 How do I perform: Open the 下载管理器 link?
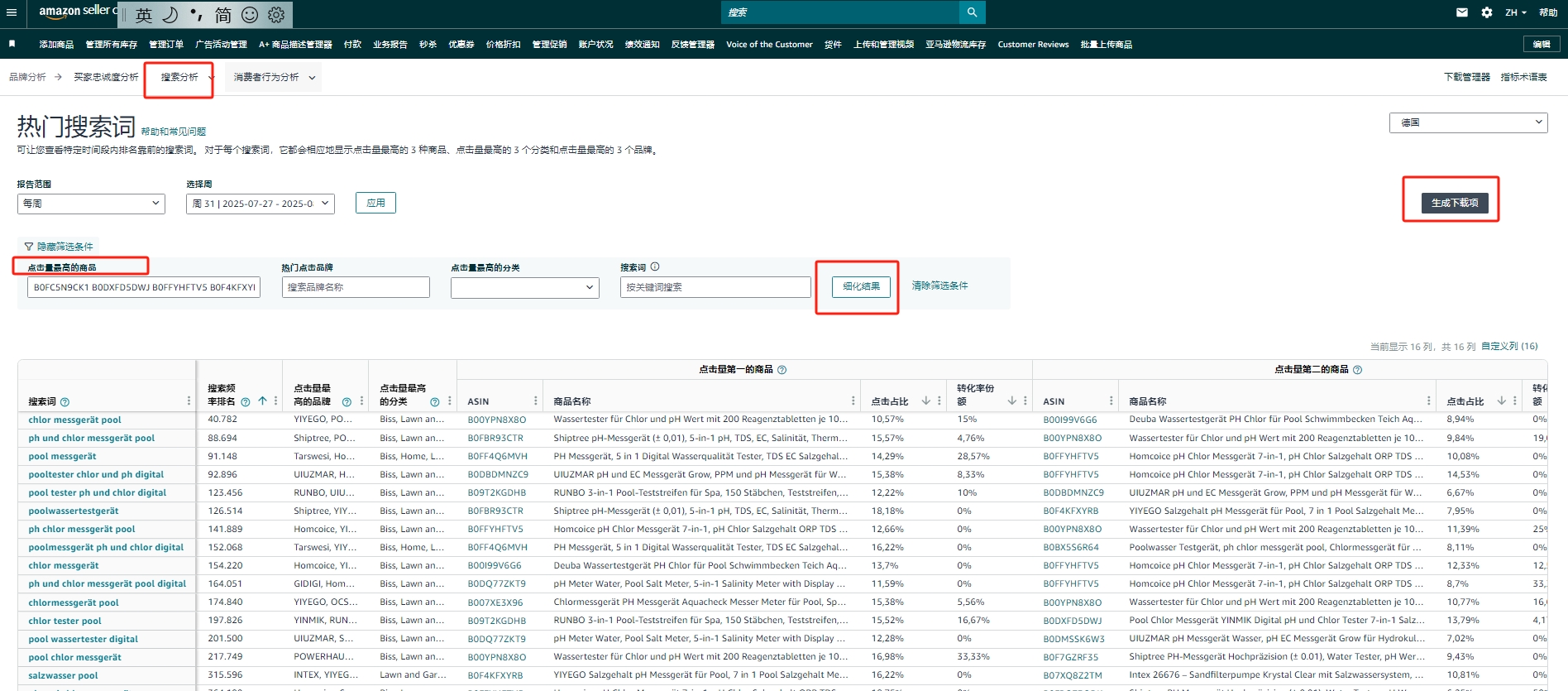tap(1467, 77)
